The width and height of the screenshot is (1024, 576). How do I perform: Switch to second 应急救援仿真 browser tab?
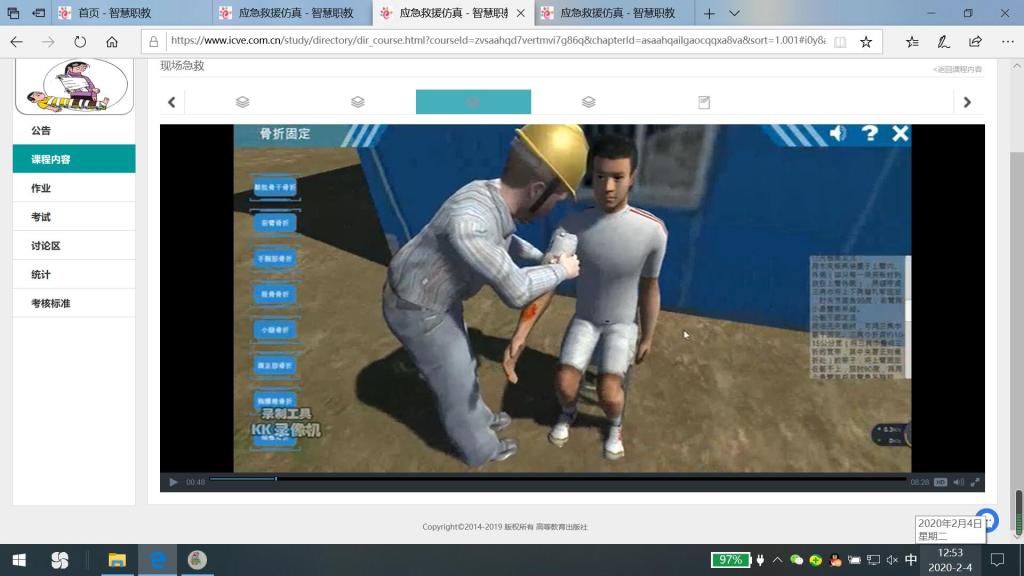[293, 12]
